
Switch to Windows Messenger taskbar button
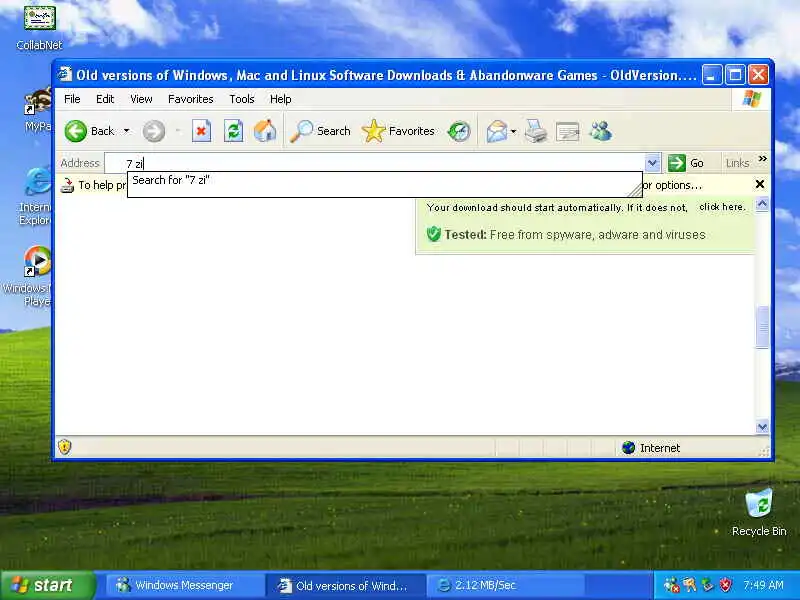pyautogui.click(x=186, y=585)
